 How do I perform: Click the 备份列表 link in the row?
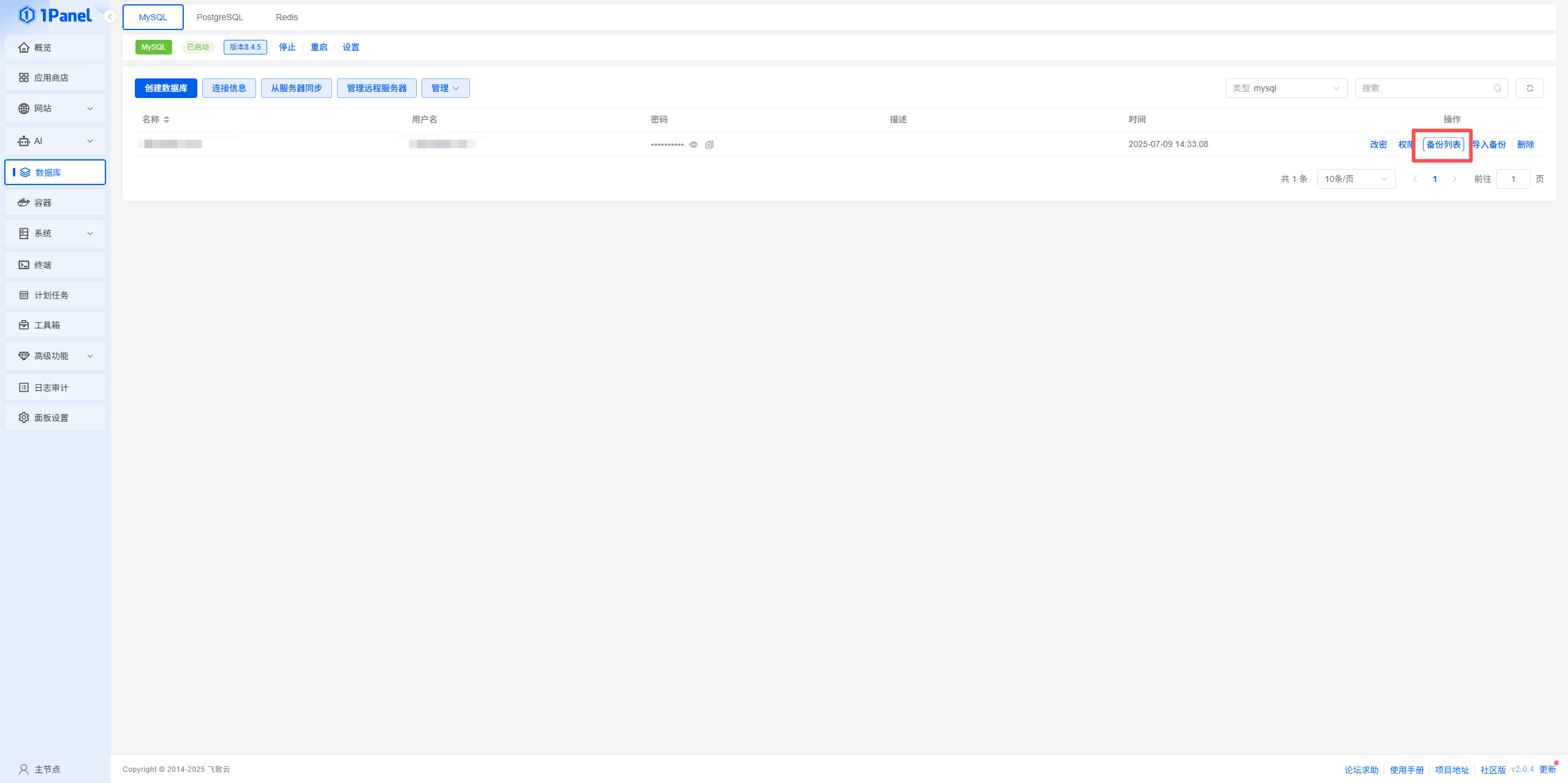(1443, 145)
